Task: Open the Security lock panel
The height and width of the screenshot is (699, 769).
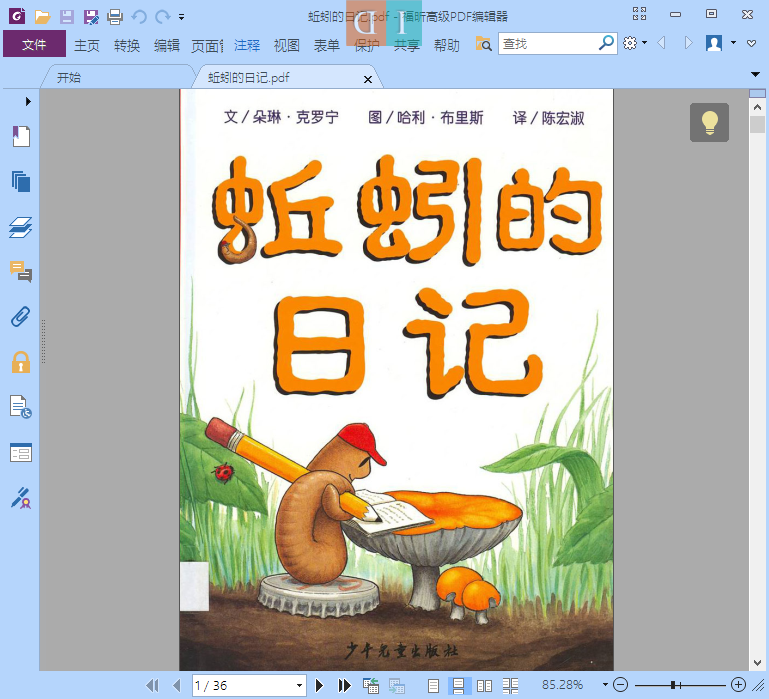Action: [21, 362]
